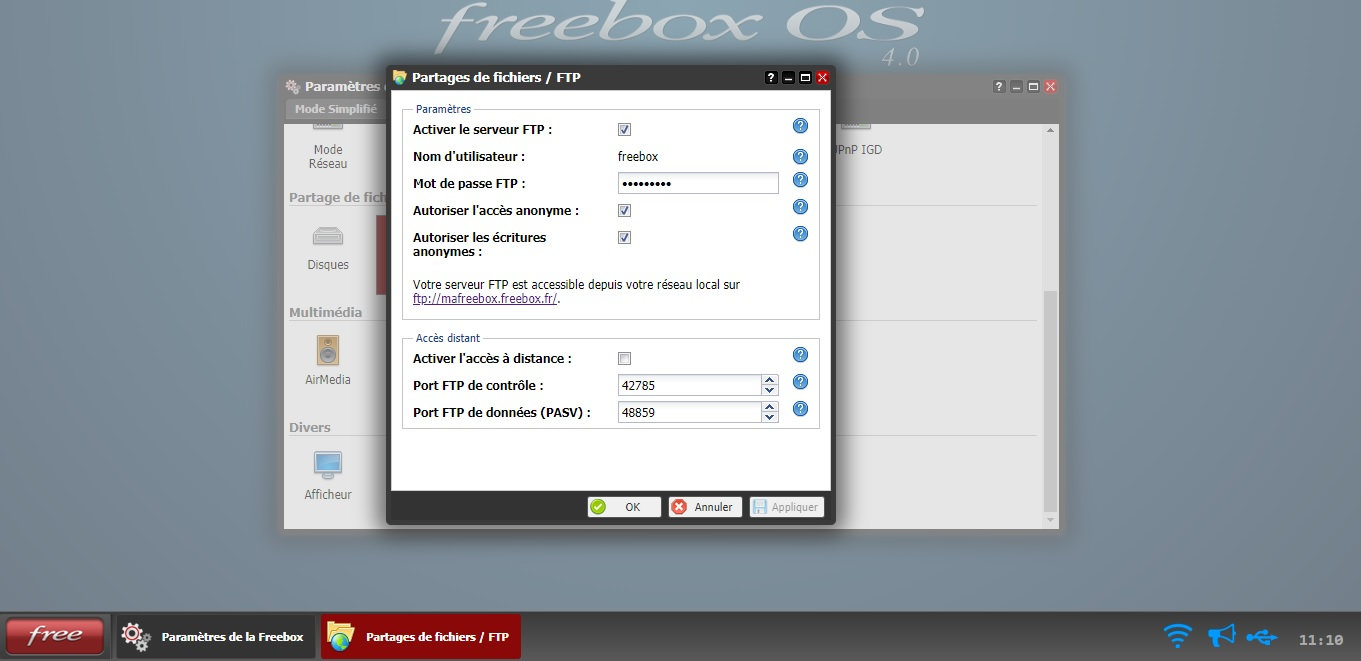Click the FTP dialog title bar help icon

click(771, 77)
